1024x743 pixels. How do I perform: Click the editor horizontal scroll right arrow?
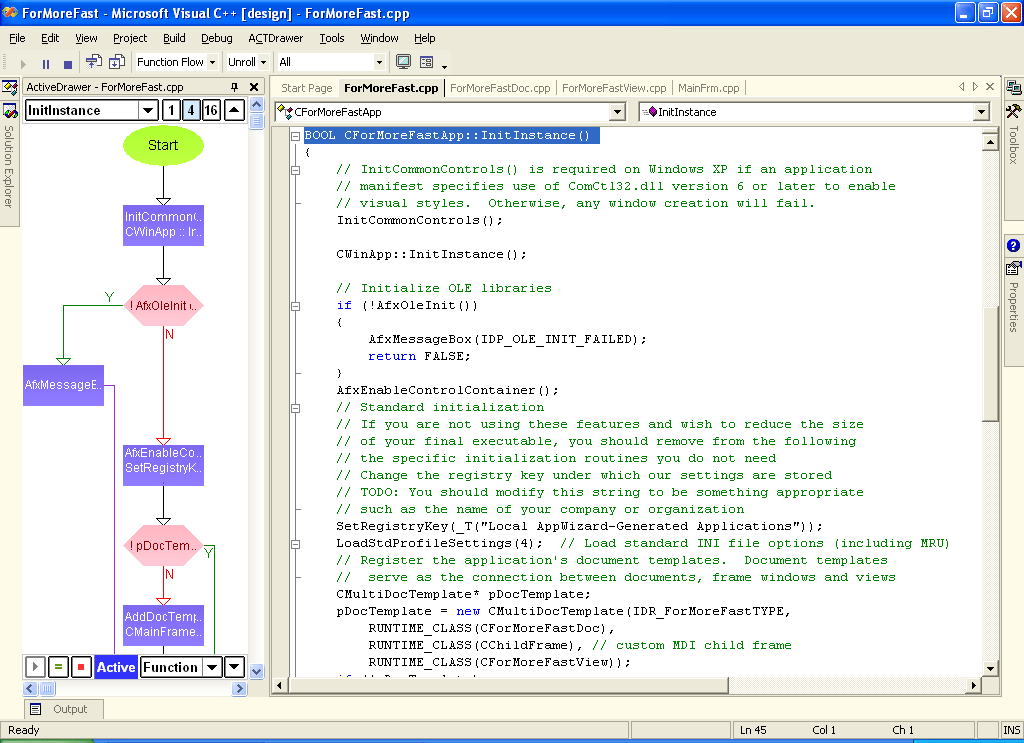tap(974, 686)
